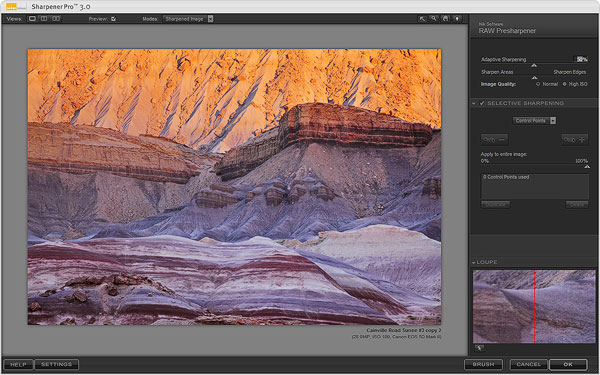The width and height of the screenshot is (600, 375).
Task: Select High ISO image quality
Action: tap(564, 84)
